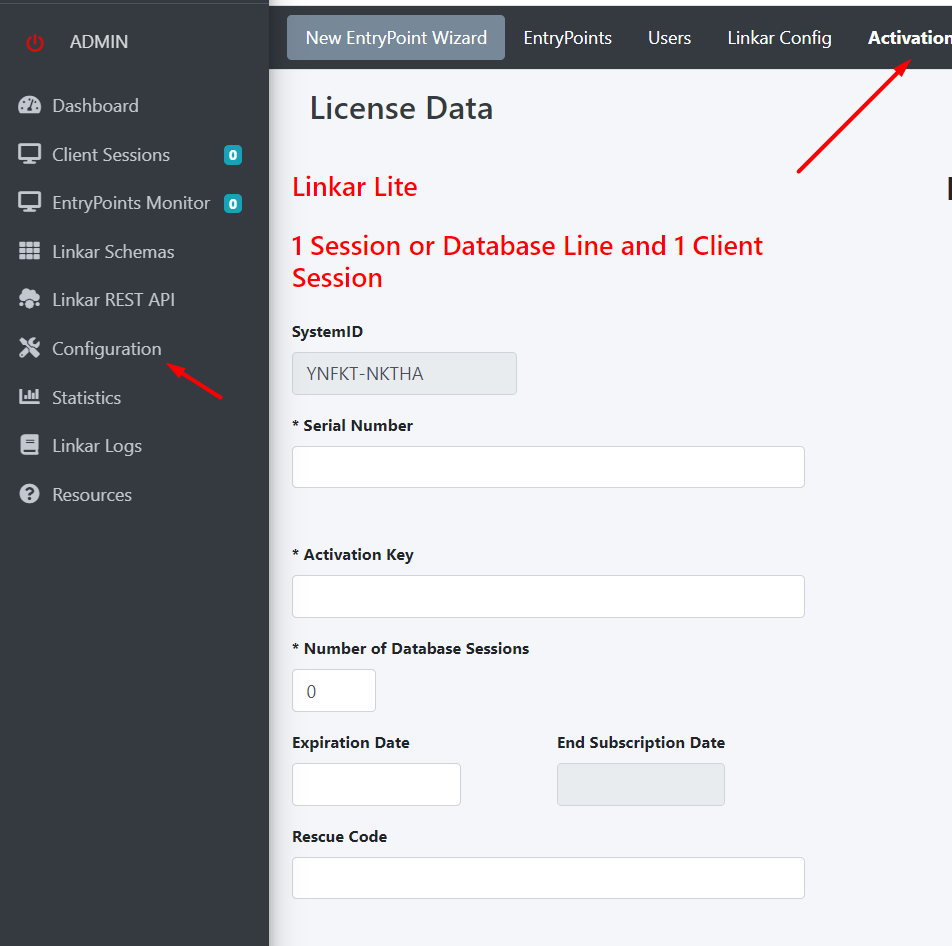This screenshot has height=946, width=952.
Task: Focus the Serial Number input
Action: tap(548, 467)
